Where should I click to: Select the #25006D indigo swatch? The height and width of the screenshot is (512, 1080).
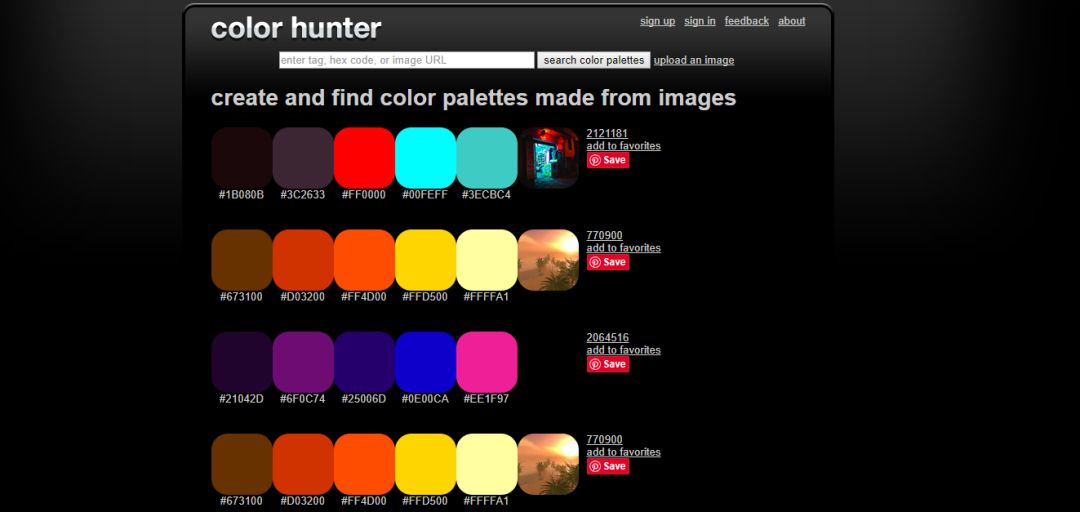[x=364, y=362]
